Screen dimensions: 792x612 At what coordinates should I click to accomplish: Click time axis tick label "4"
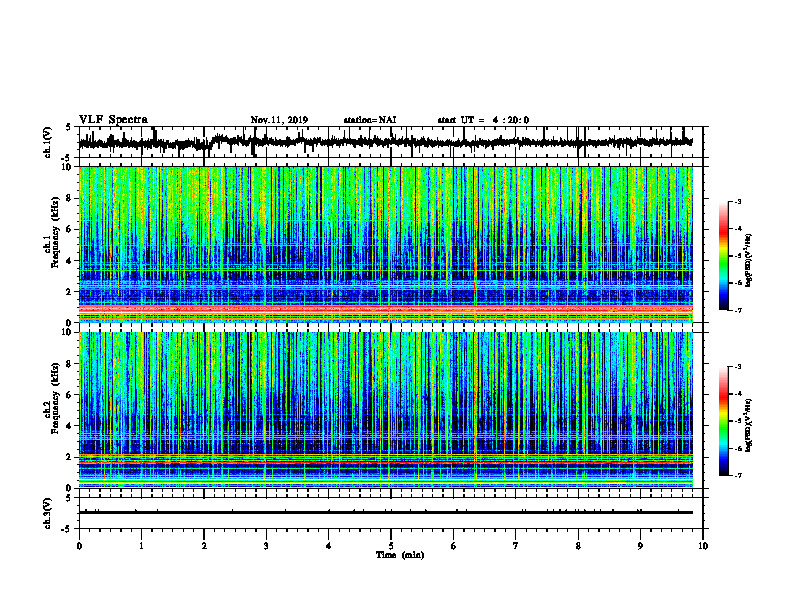point(329,546)
